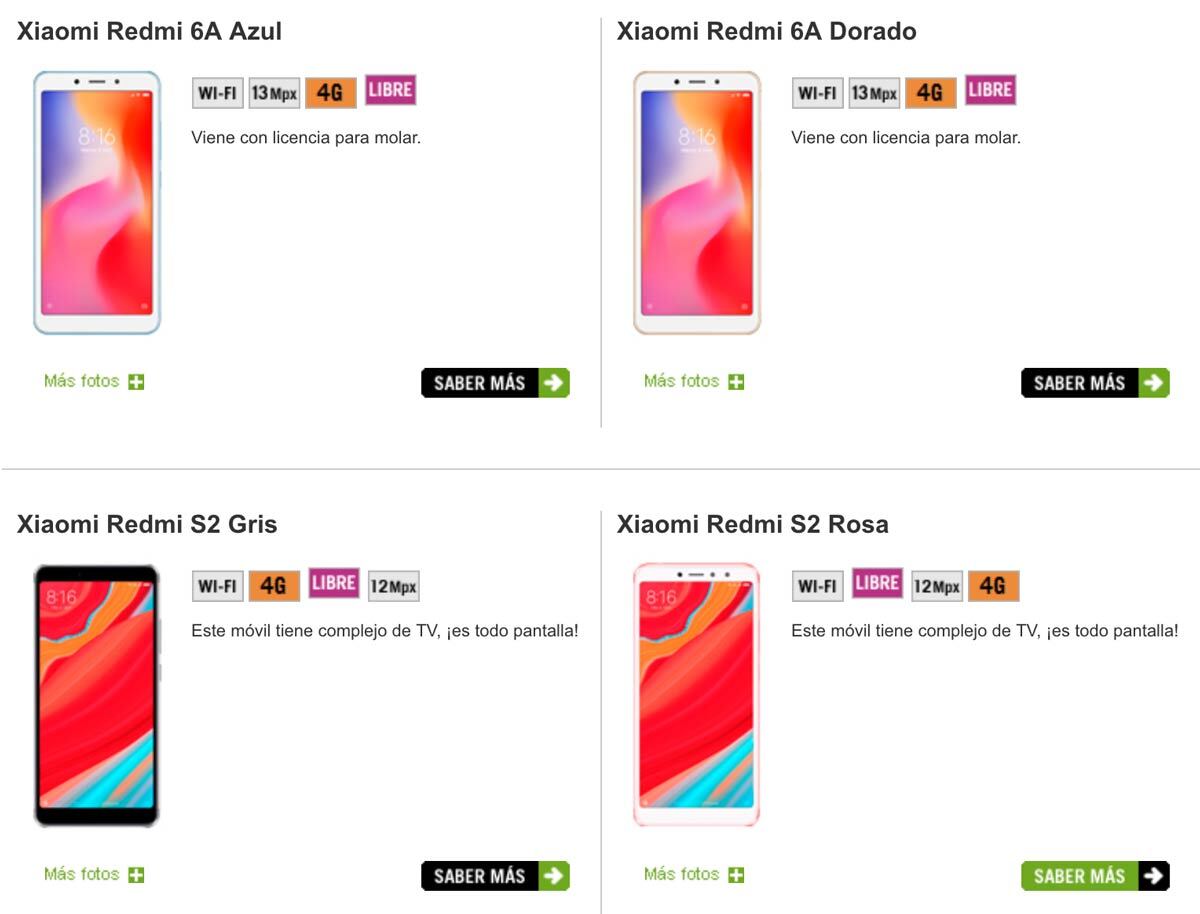Click orange 4G badge on Redmi 6A Azul
The height and width of the screenshot is (914, 1200).
[330, 93]
